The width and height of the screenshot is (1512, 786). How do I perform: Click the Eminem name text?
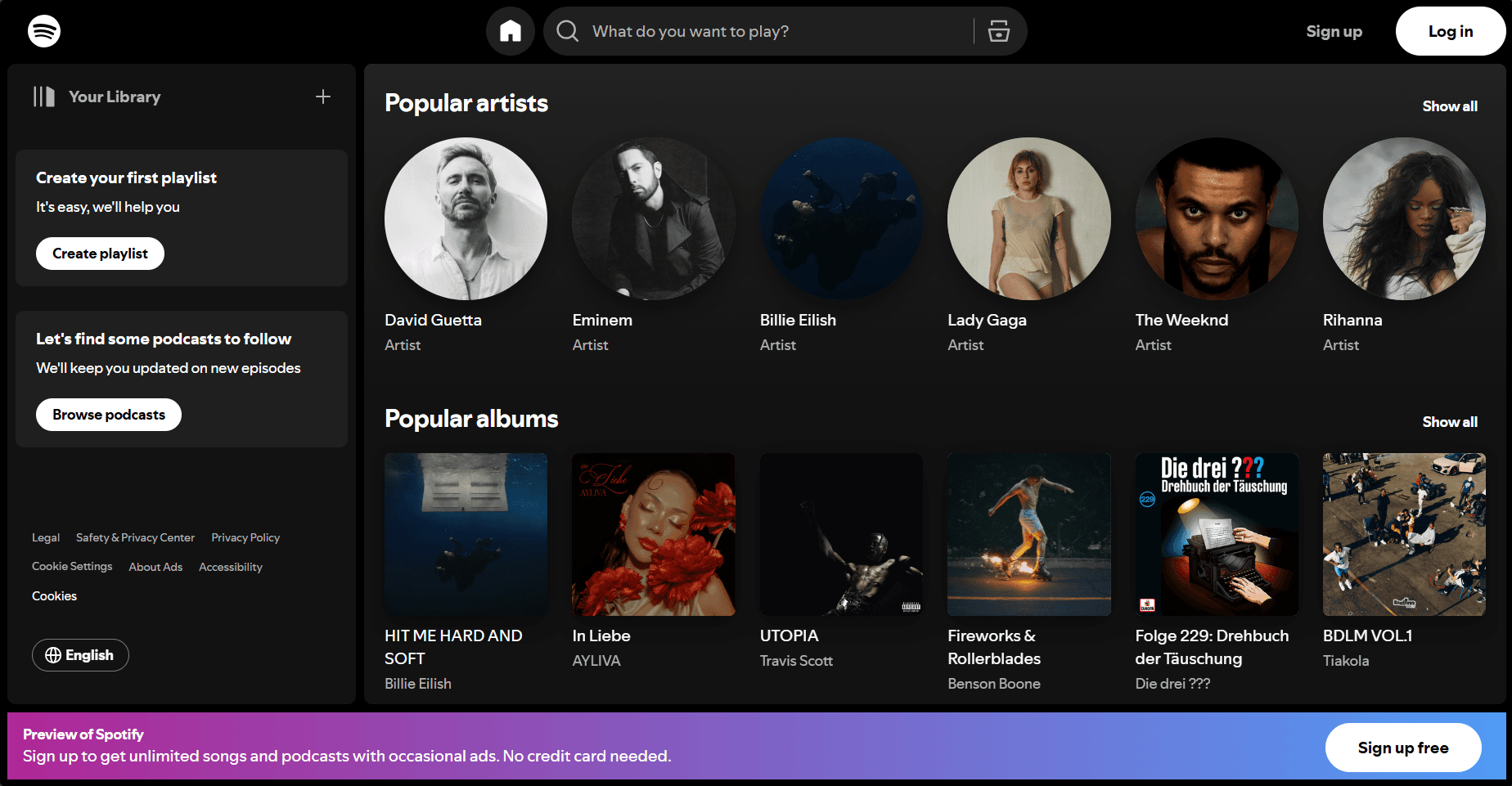(x=602, y=320)
